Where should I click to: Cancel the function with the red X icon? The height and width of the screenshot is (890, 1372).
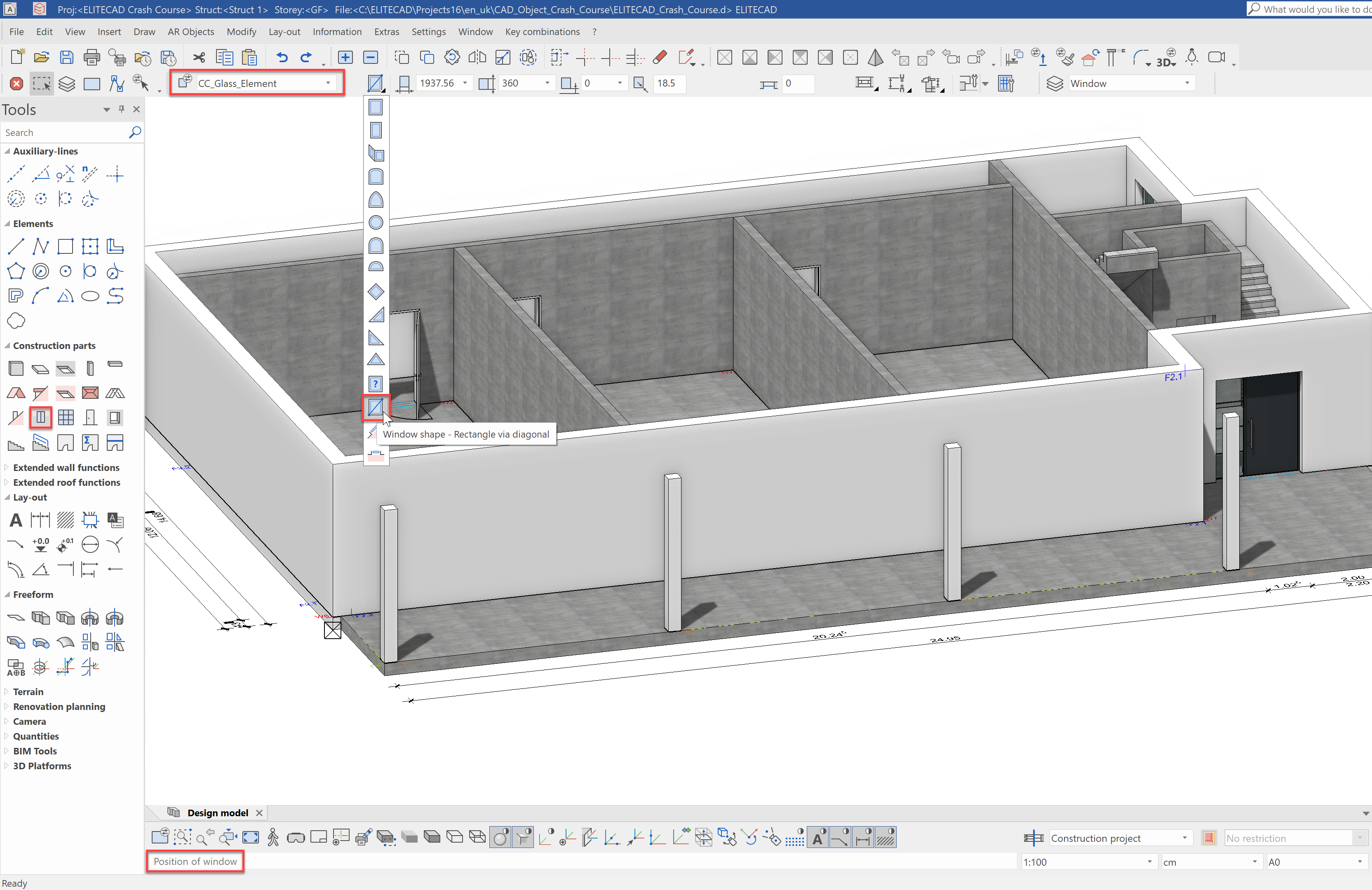pyautogui.click(x=17, y=84)
